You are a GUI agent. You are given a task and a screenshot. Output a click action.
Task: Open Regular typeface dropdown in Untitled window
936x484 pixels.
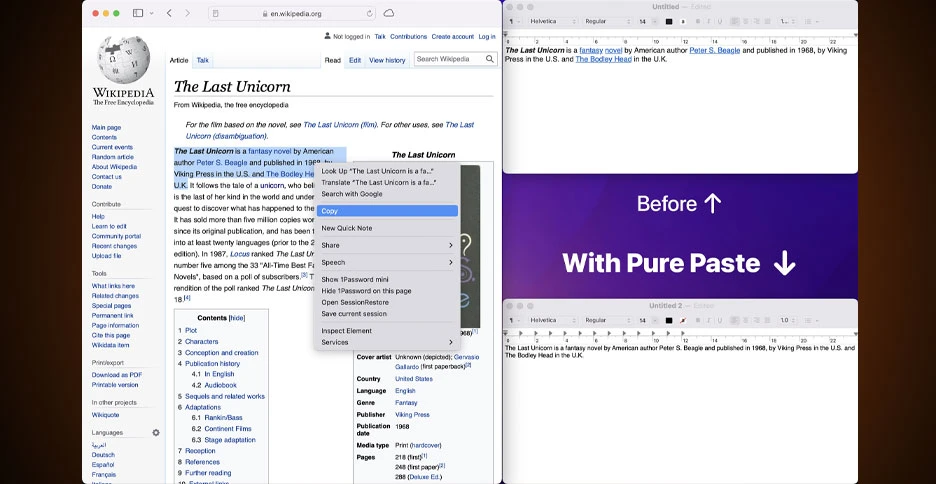[608, 21]
